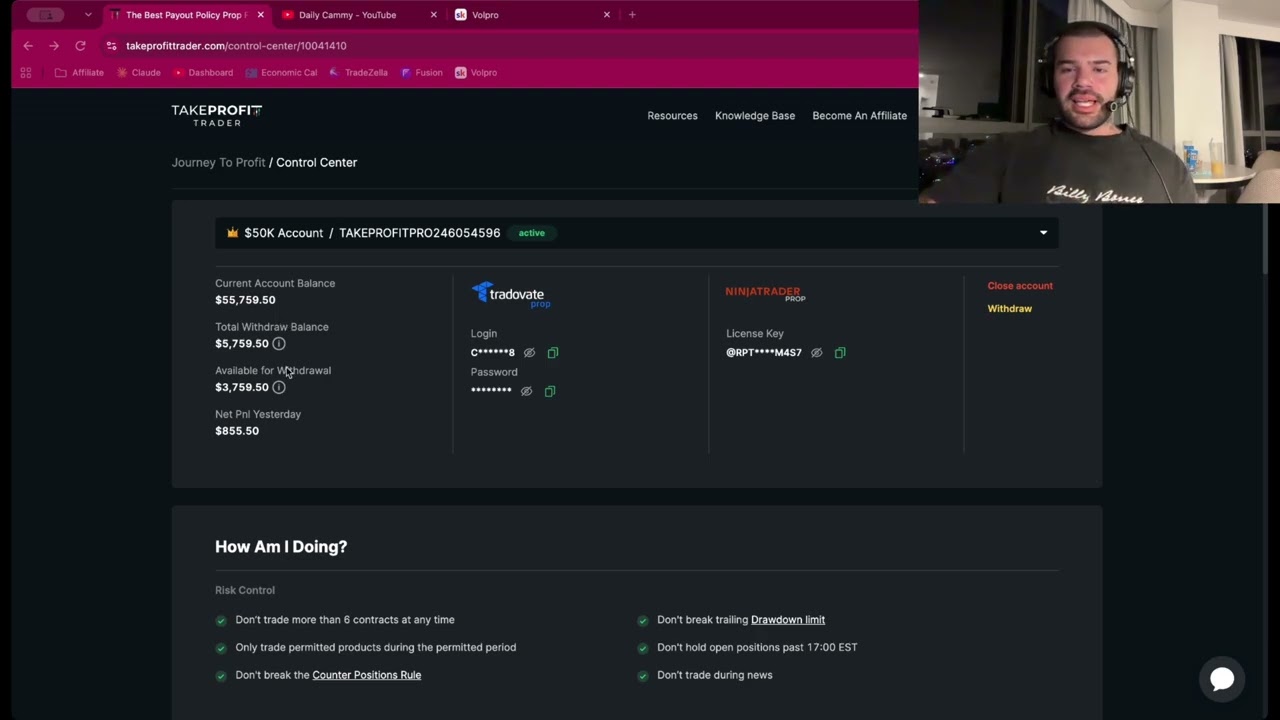Close the Best Payout Policy tab
The height and width of the screenshot is (720, 1280).
[261, 15]
